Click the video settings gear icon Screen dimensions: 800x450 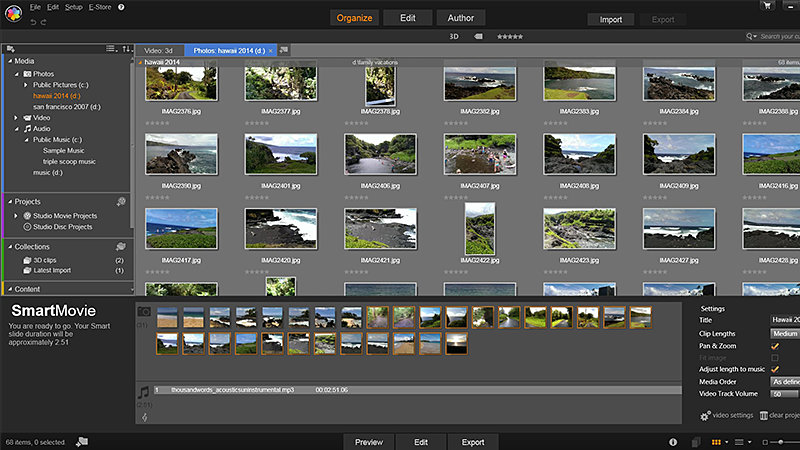704,414
